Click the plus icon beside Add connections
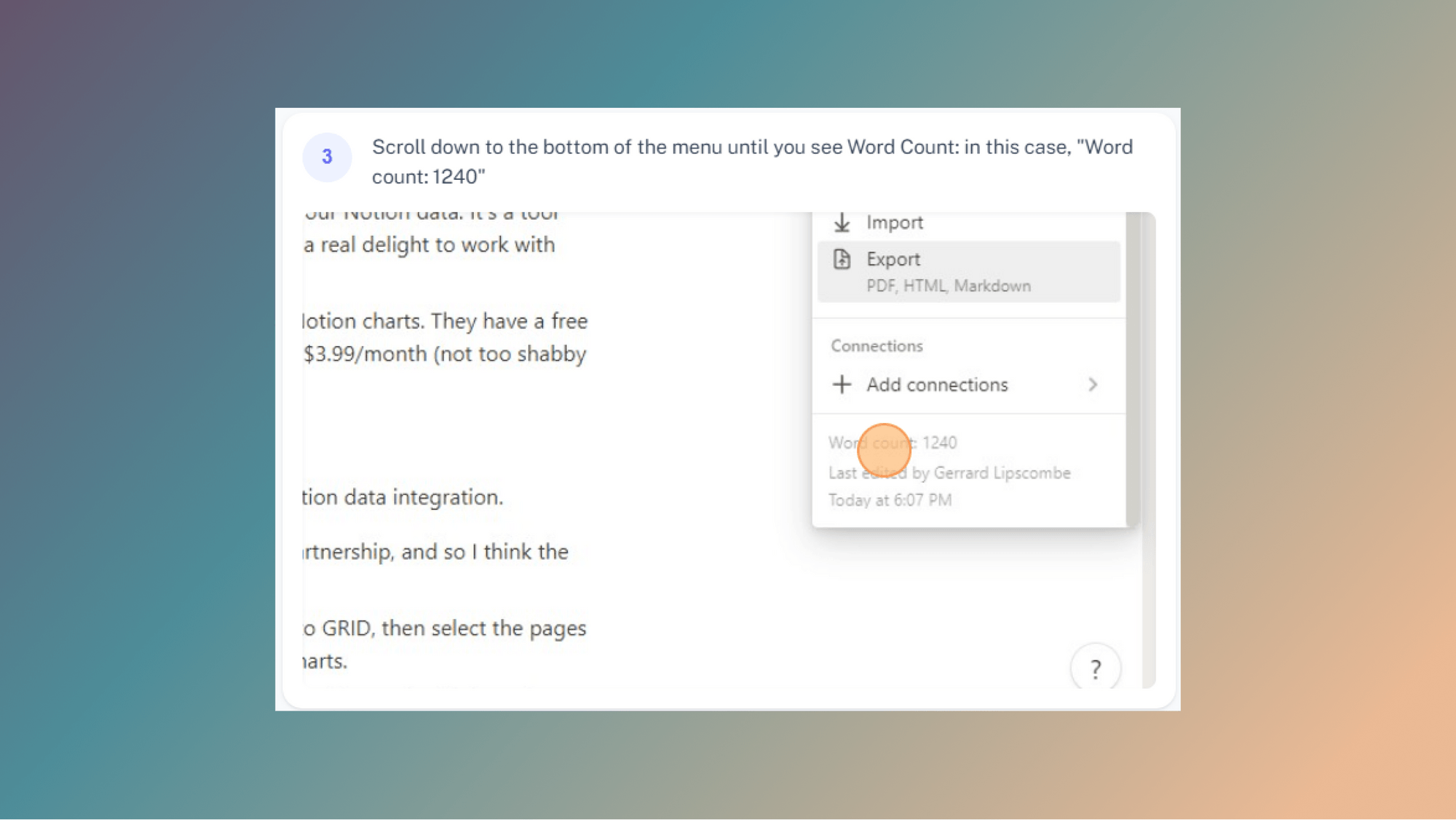 click(x=842, y=385)
